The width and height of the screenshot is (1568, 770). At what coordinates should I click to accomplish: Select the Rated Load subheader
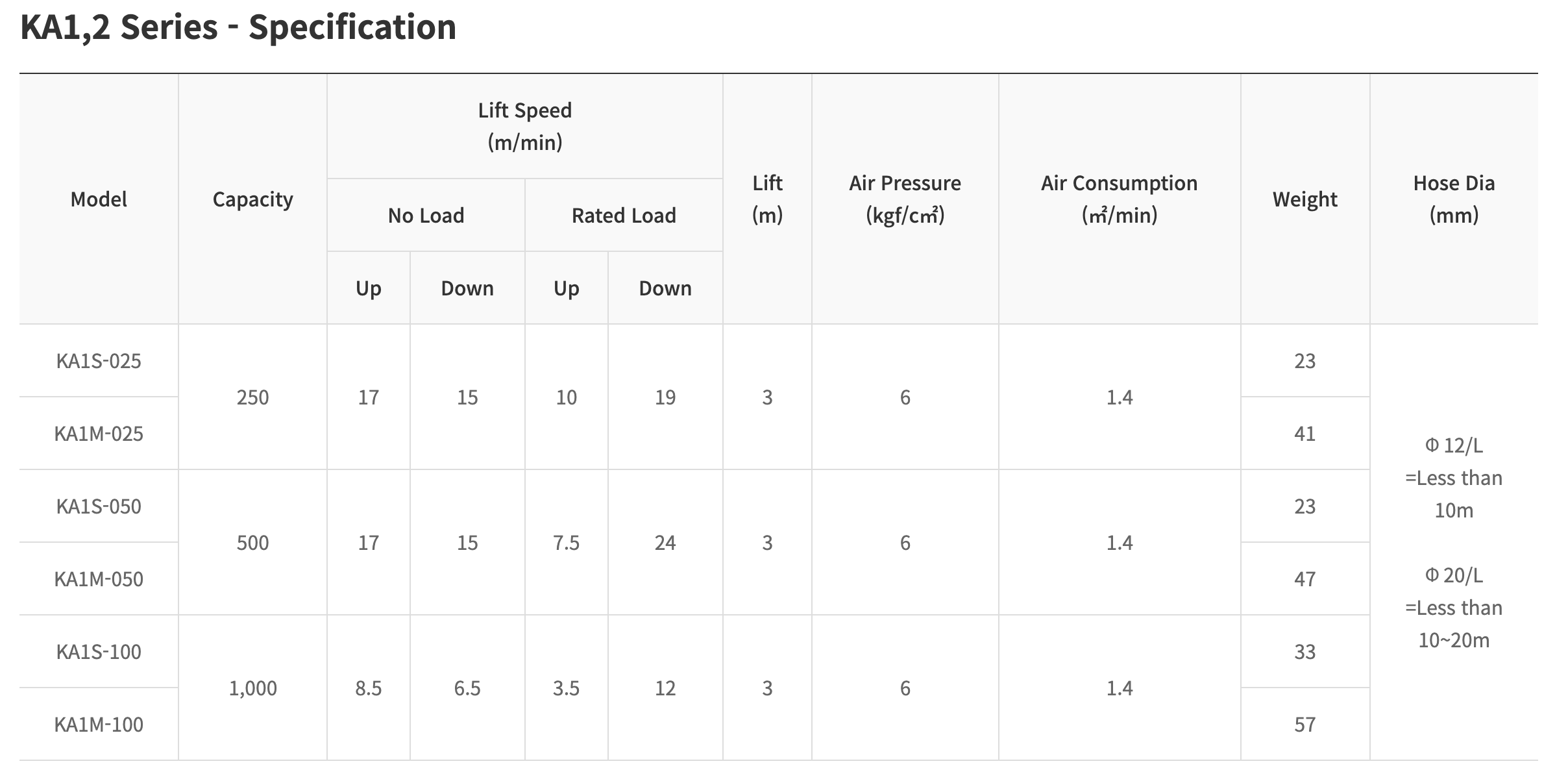624,216
